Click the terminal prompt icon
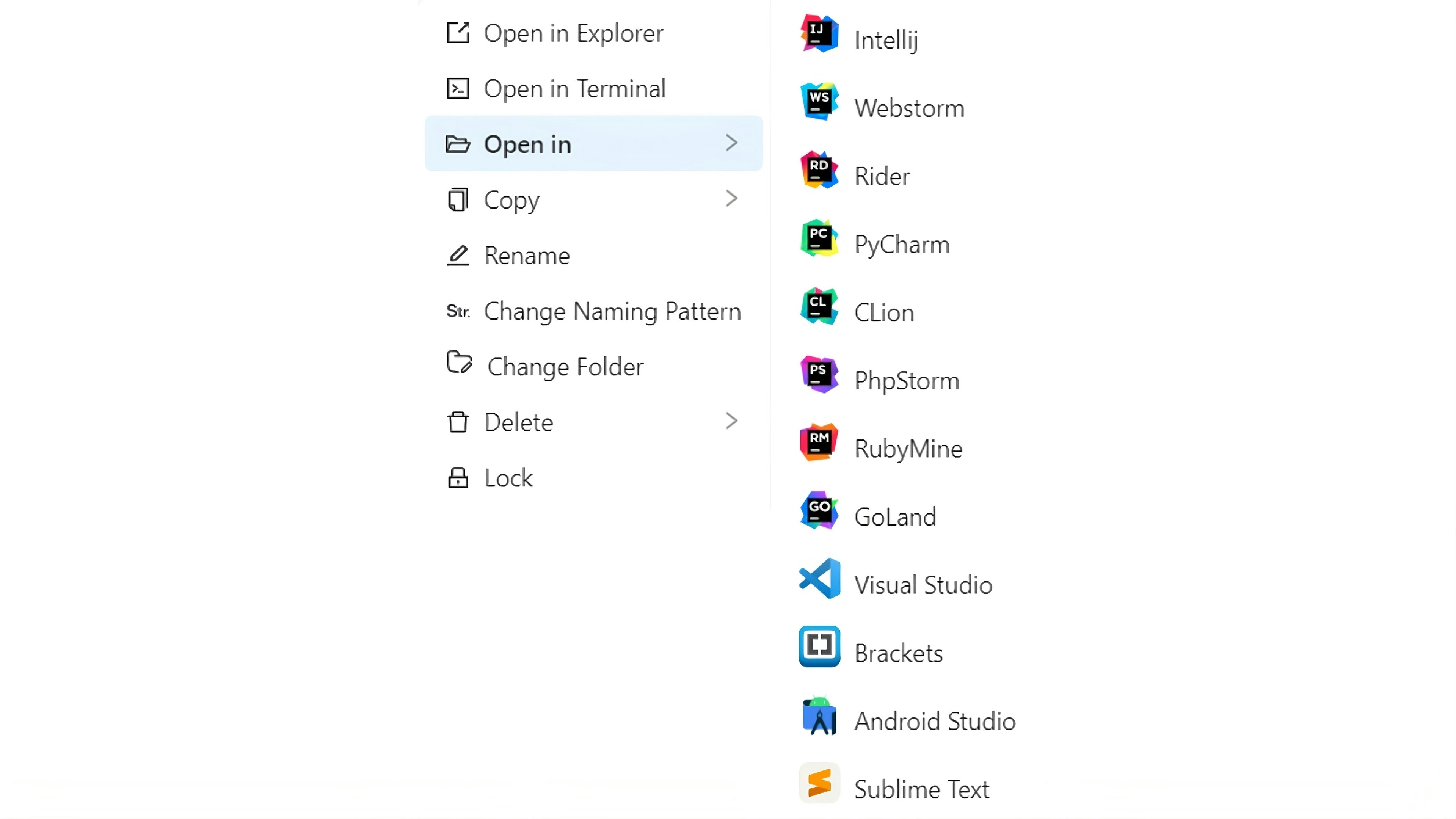 click(458, 88)
